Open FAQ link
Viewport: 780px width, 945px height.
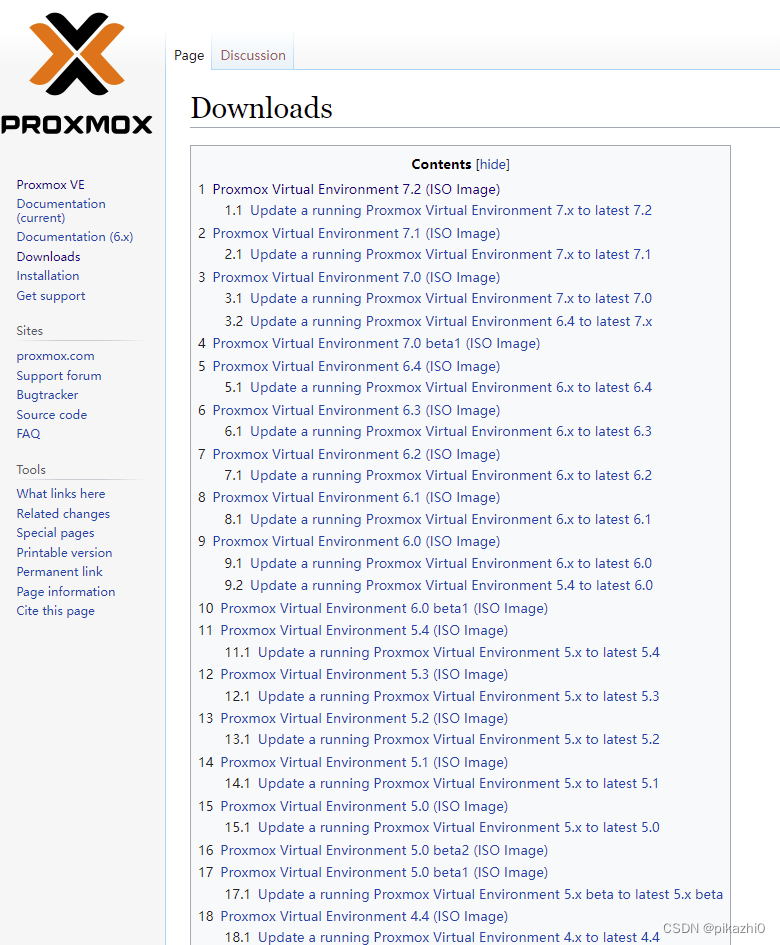click(x=28, y=434)
